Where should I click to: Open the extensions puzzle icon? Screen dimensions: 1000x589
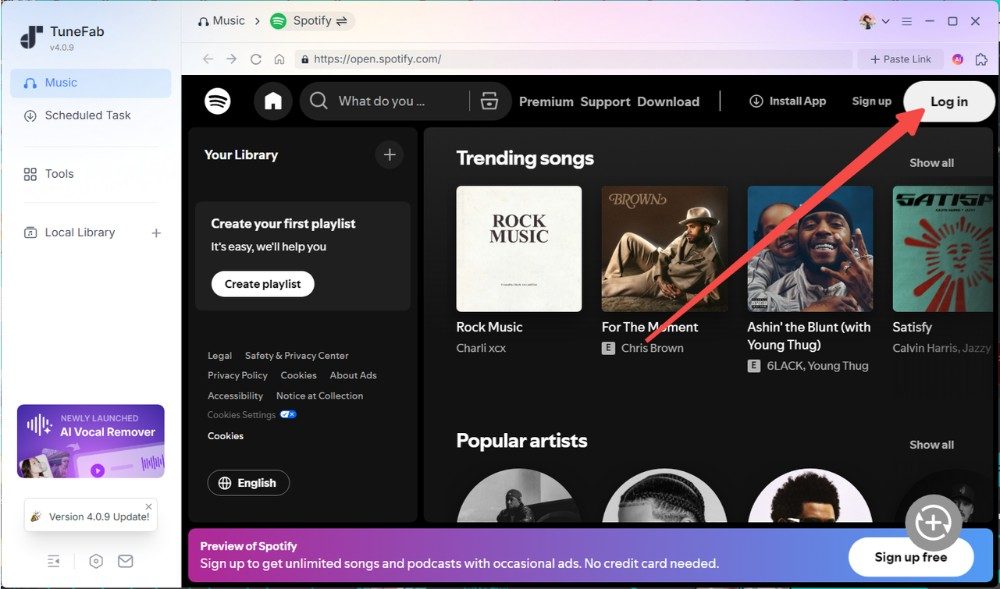(982, 59)
